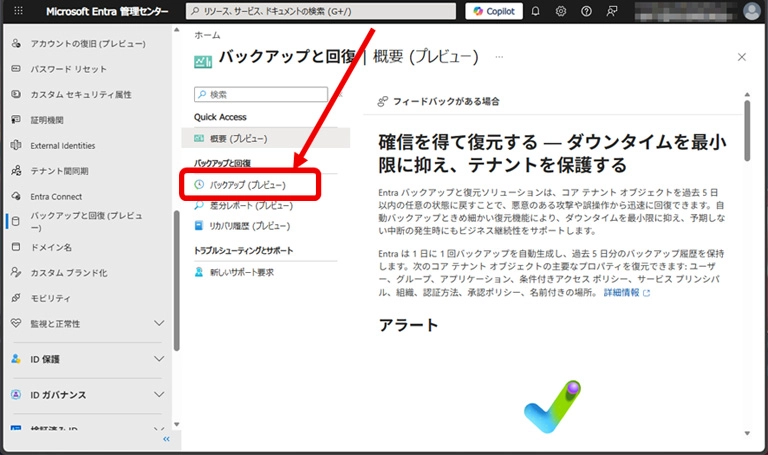The image size is (768, 455).
Task: Click content pane scroll down arrow
Action: point(747,433)
